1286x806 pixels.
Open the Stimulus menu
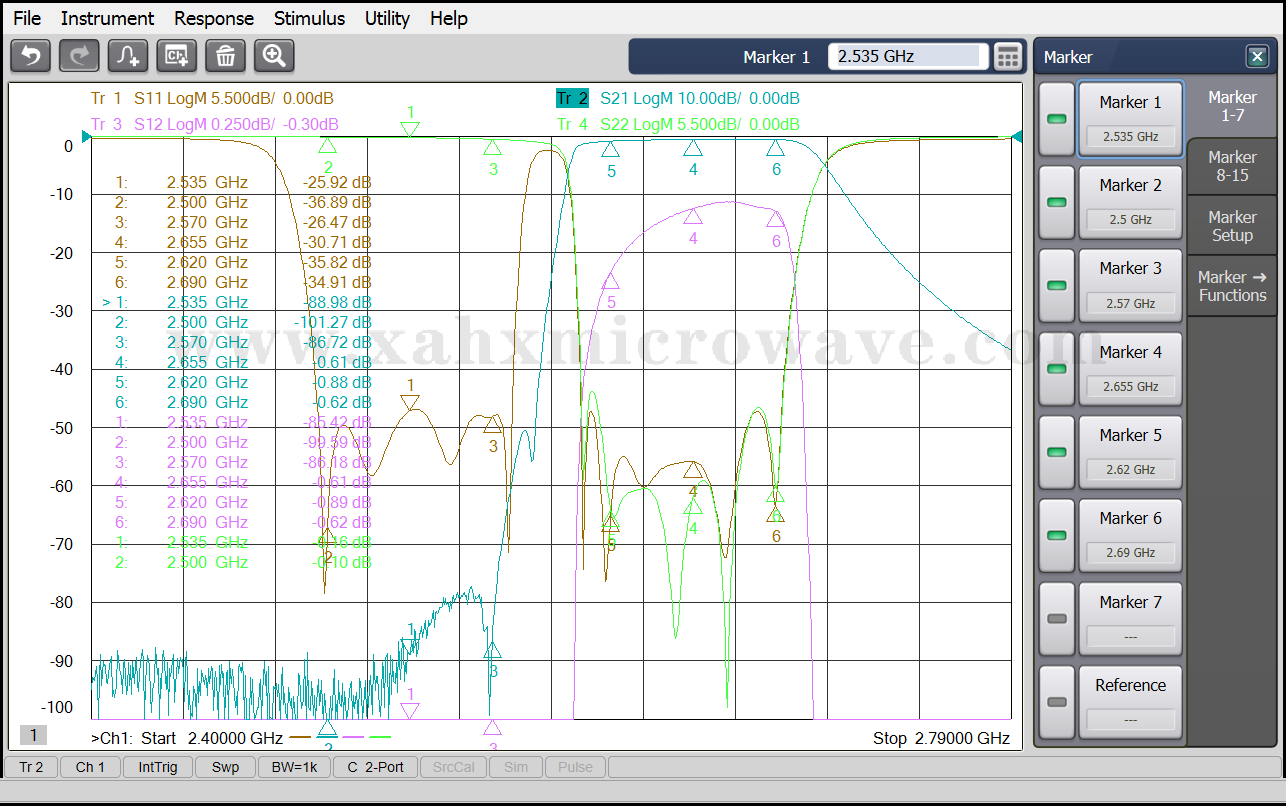pos(309,18)
